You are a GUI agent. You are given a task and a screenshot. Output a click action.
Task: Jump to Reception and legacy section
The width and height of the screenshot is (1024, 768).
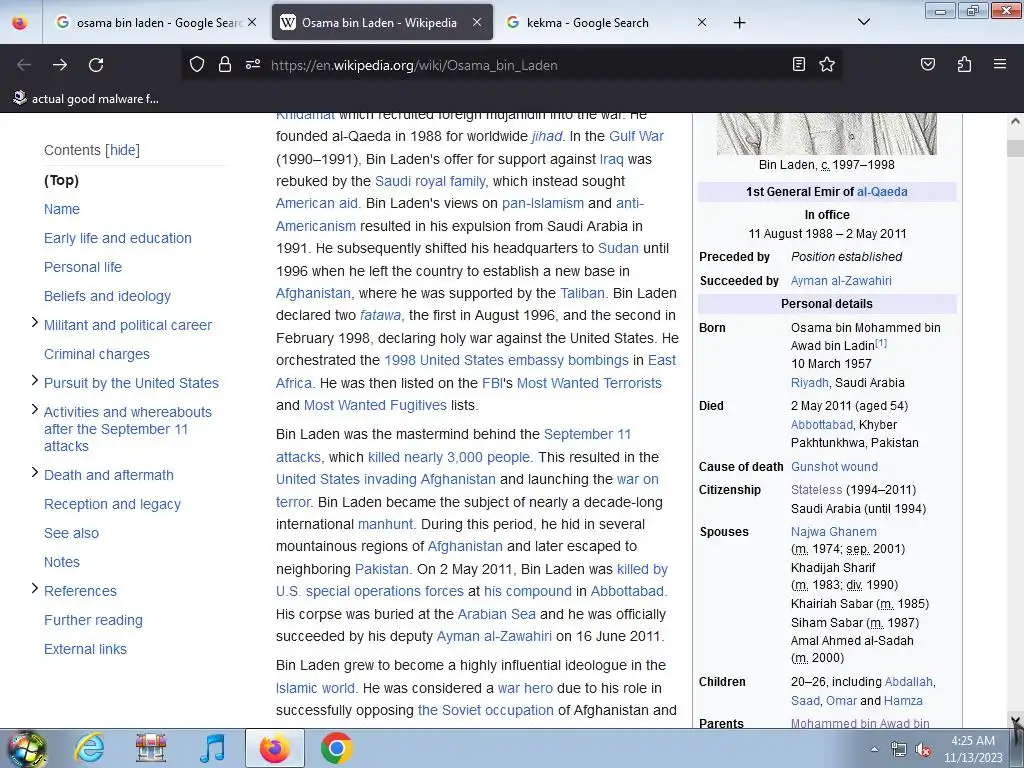112,504
